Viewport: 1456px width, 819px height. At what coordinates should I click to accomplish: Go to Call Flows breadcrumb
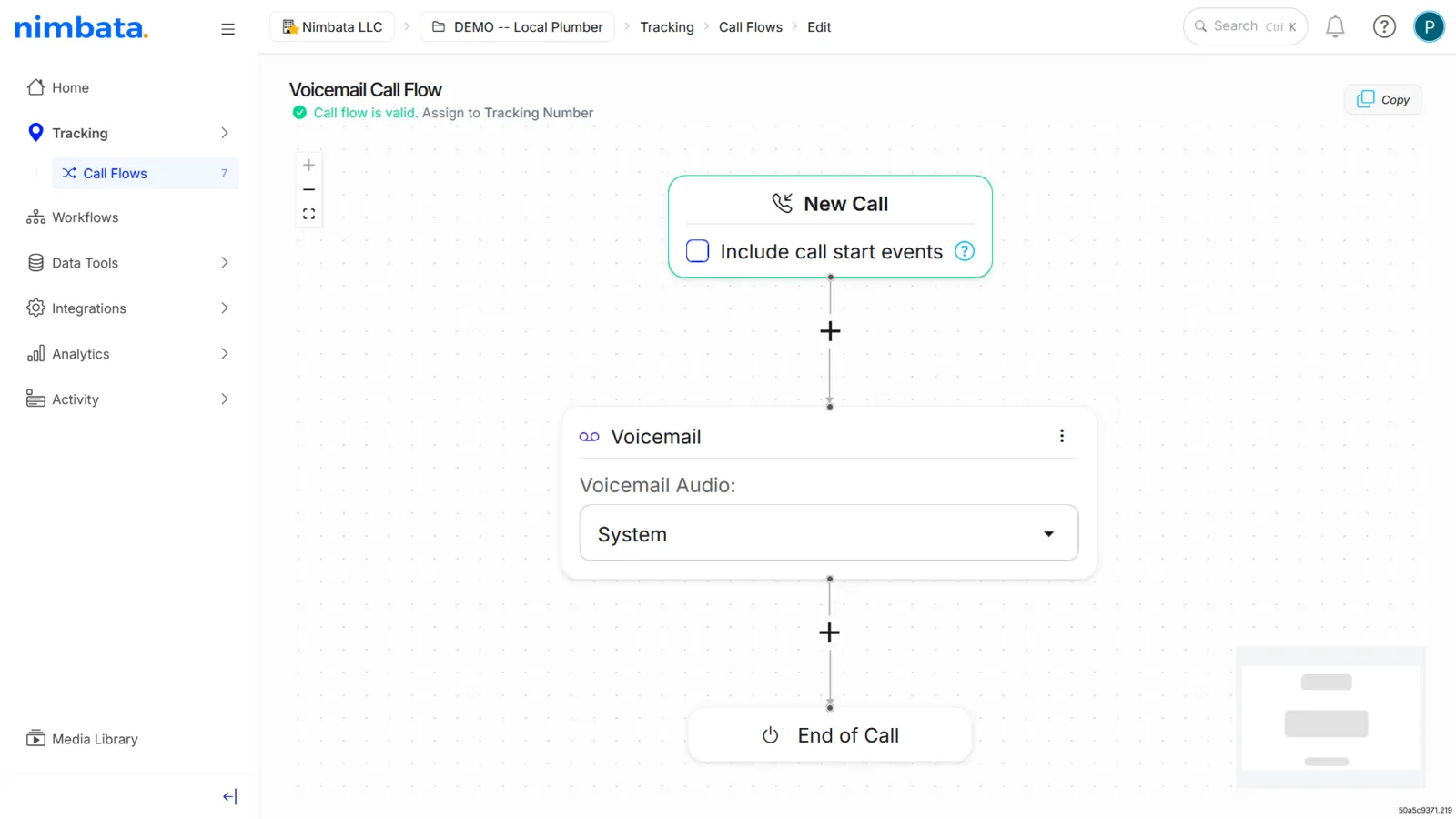point(751,27)
